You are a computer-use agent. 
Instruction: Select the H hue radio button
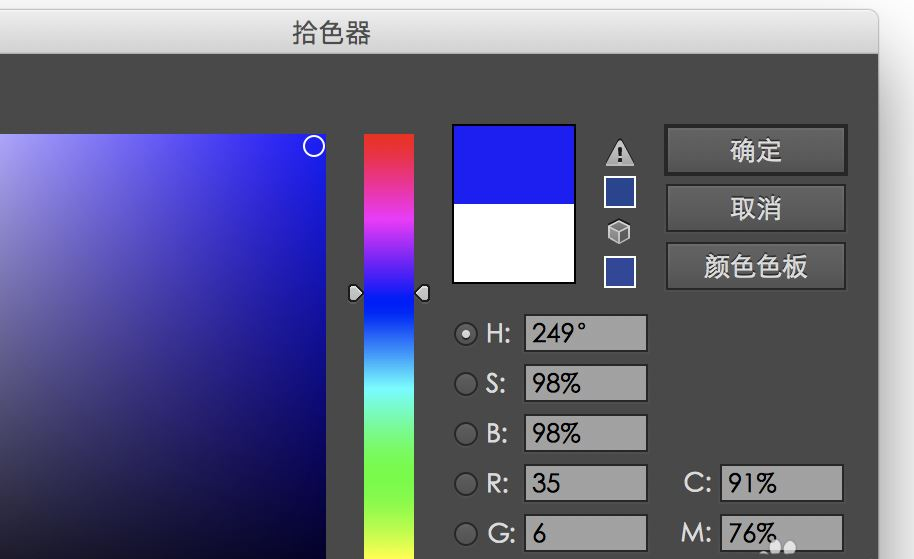pyautogui.click(x=466, y=334)
